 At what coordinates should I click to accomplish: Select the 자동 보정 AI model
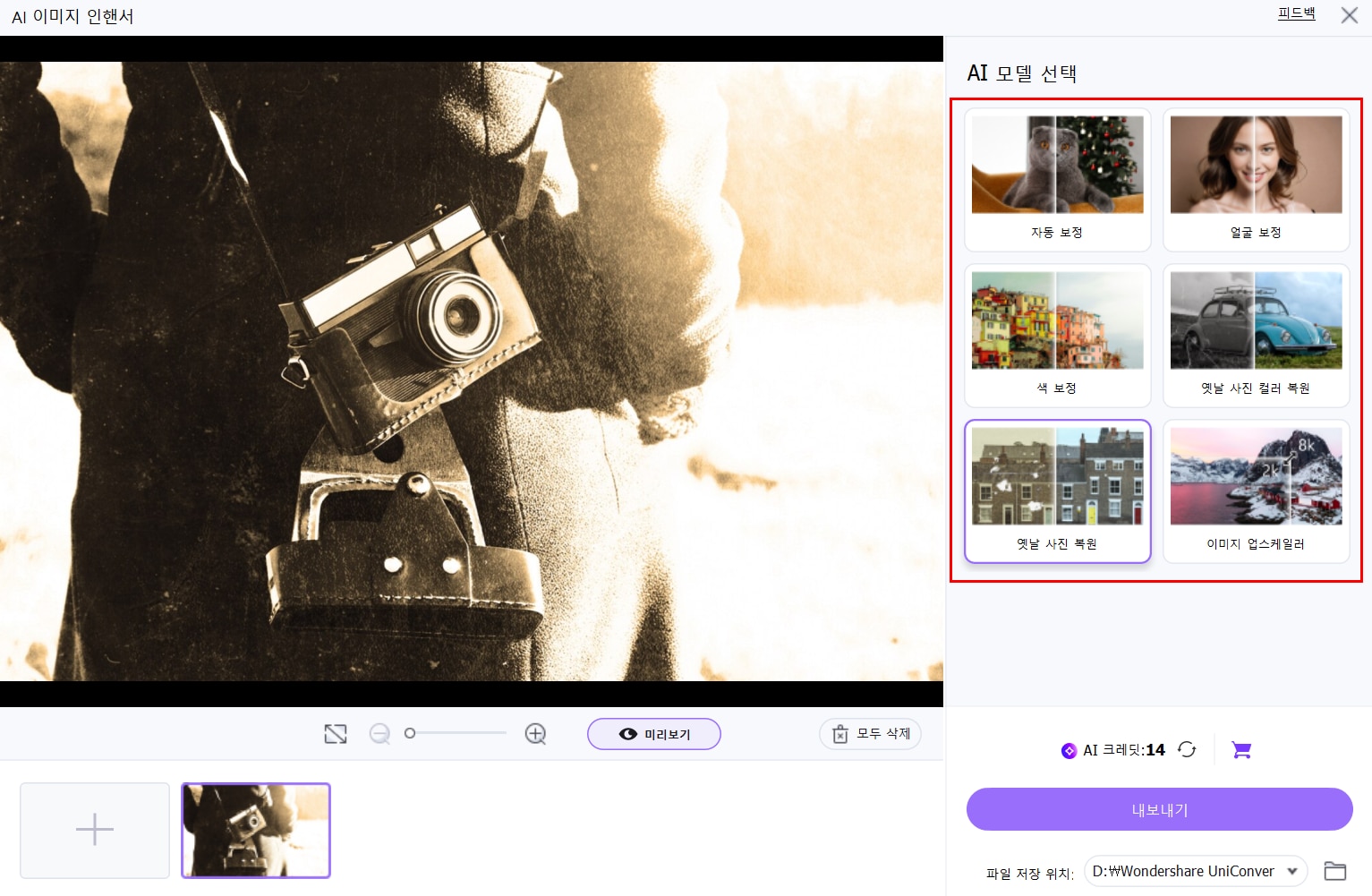[1057, 180]
